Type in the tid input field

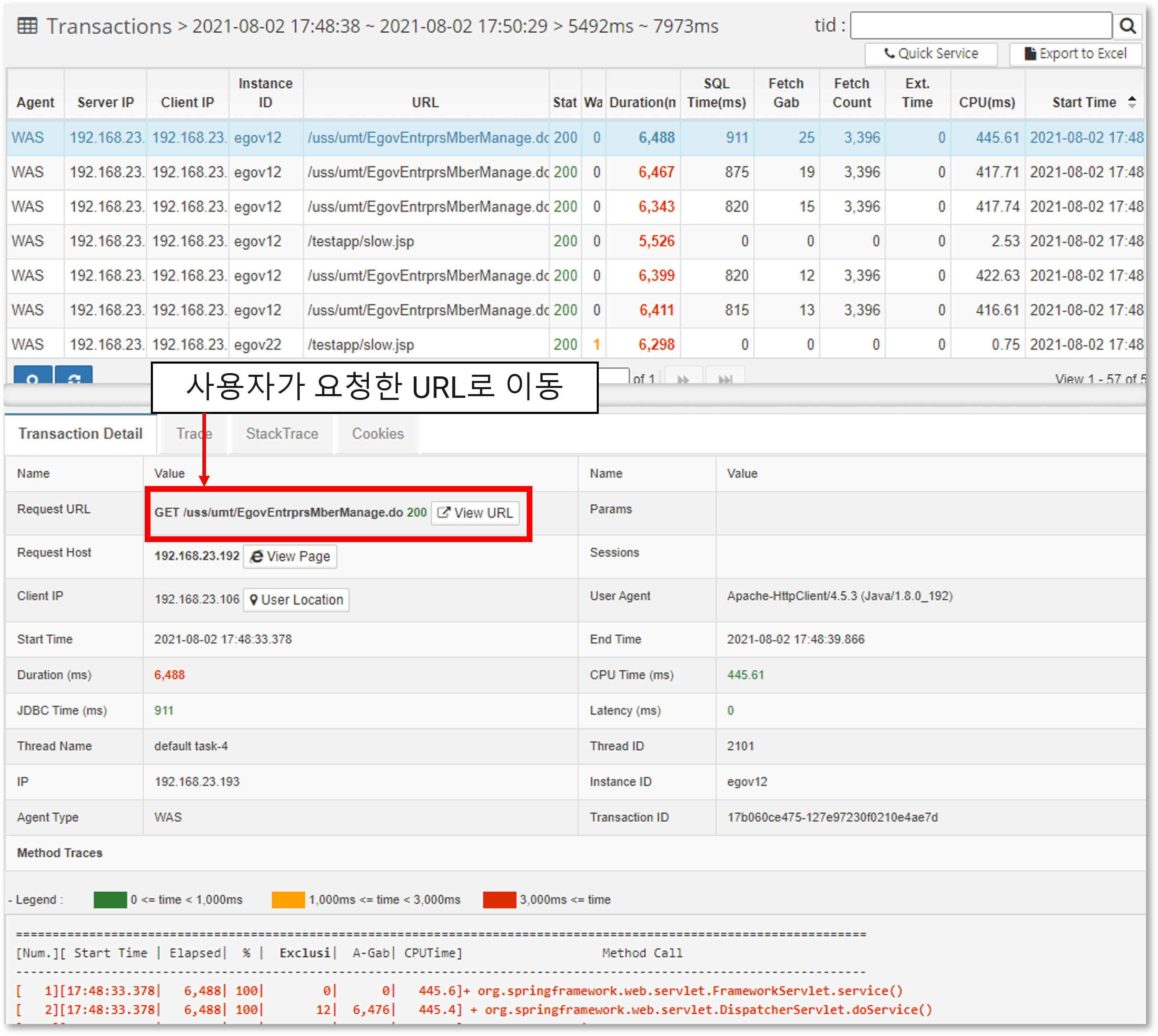980,26
